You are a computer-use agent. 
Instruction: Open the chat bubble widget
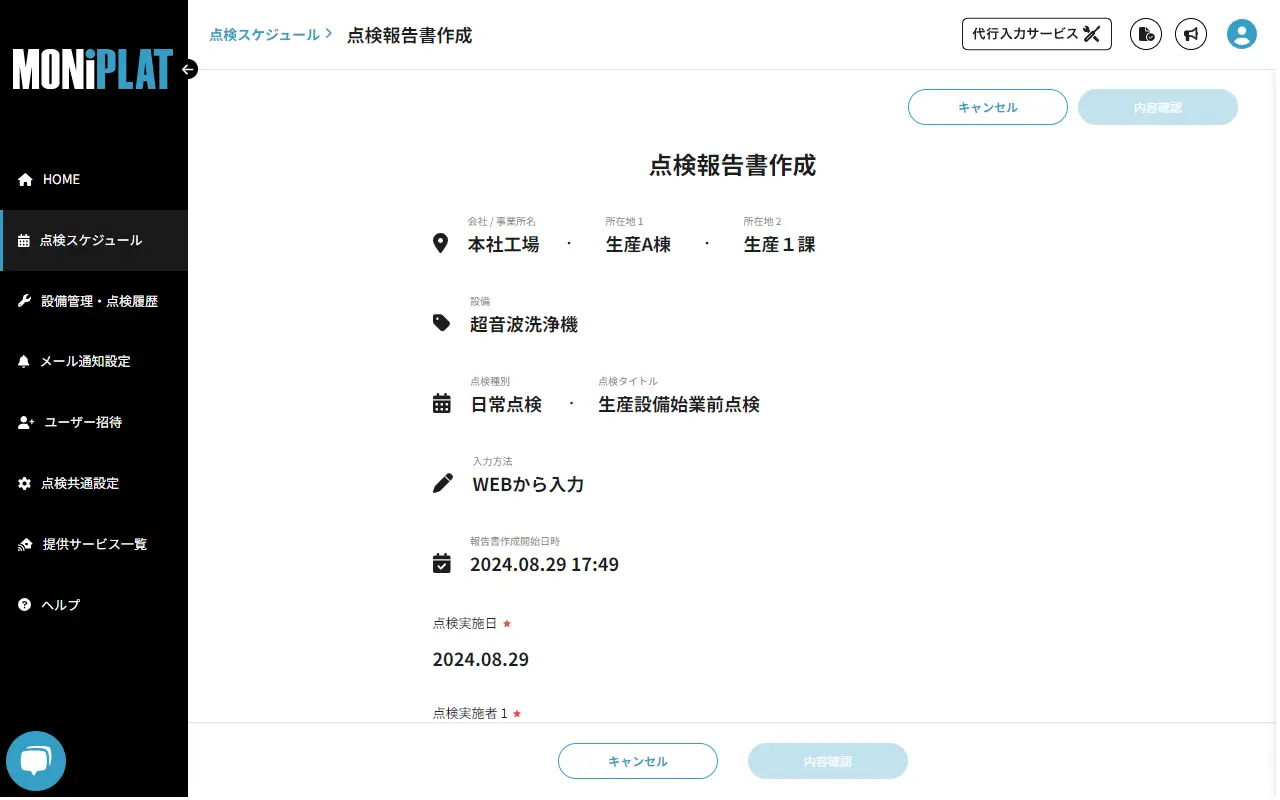point(37,760)
